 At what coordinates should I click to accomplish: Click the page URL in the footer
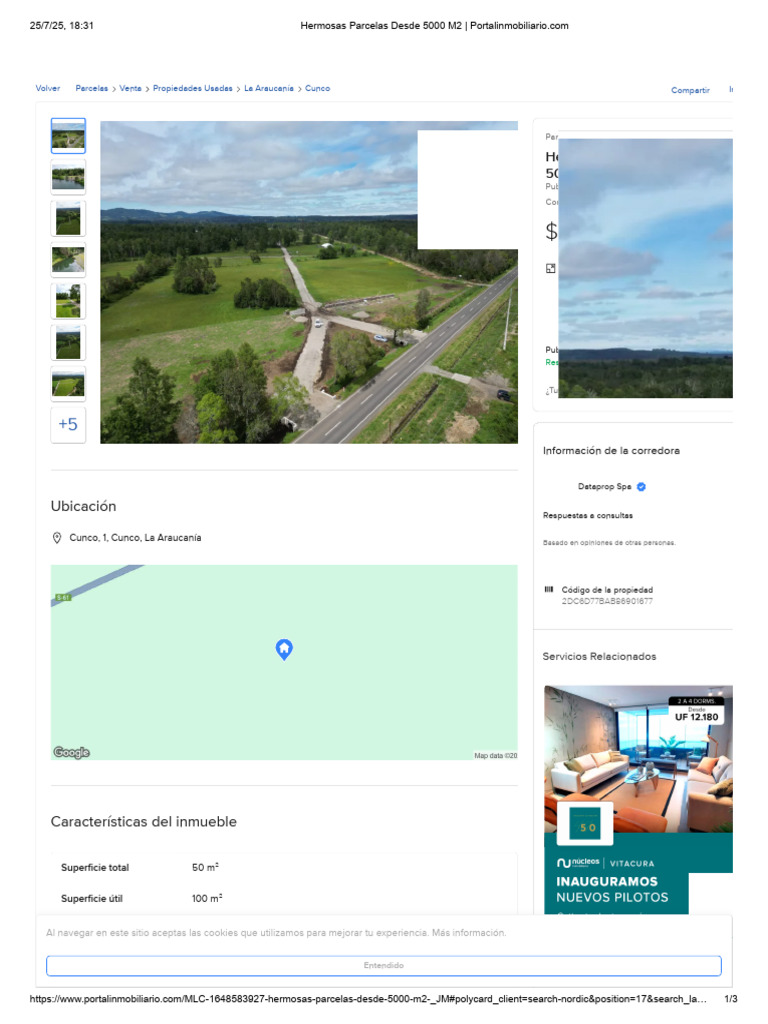point(368,999)
